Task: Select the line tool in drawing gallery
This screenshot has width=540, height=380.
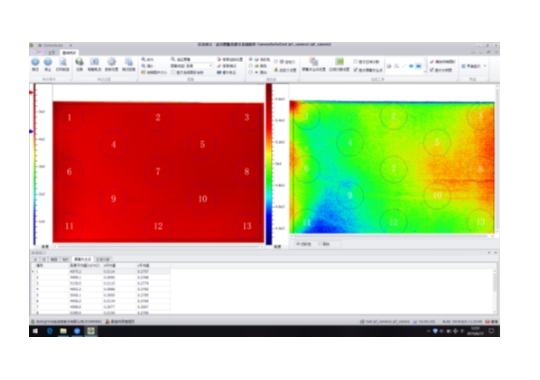Action: (x=404, y=66)
